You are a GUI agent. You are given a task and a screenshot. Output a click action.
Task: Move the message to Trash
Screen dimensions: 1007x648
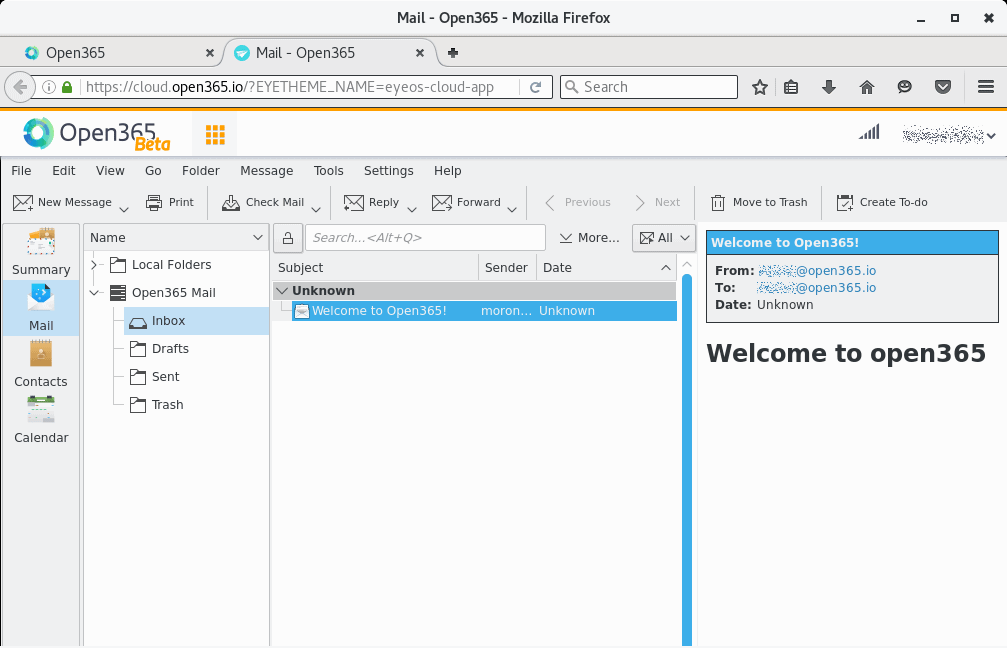coord(759,202)
